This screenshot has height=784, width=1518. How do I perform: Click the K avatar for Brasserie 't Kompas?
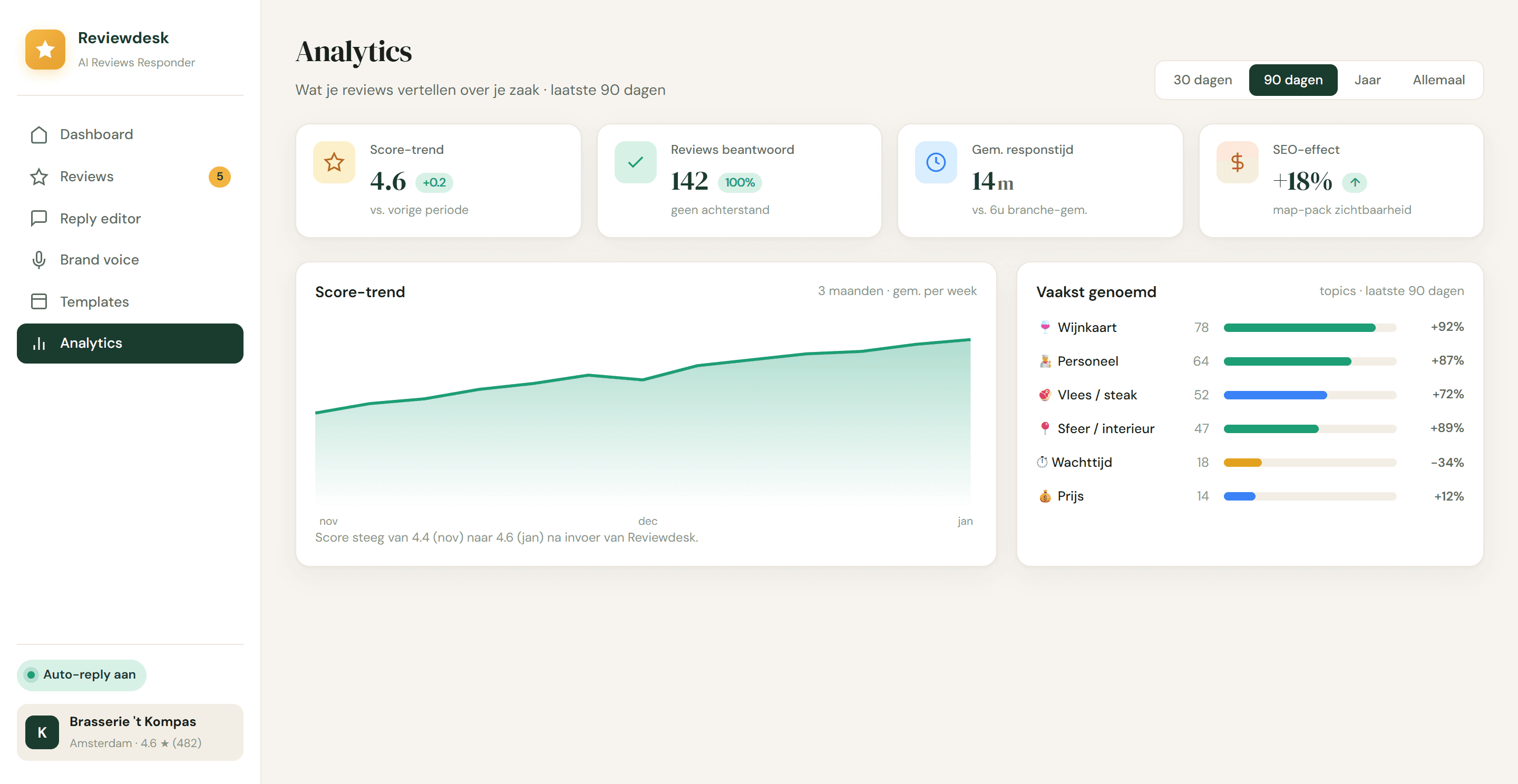42,732
